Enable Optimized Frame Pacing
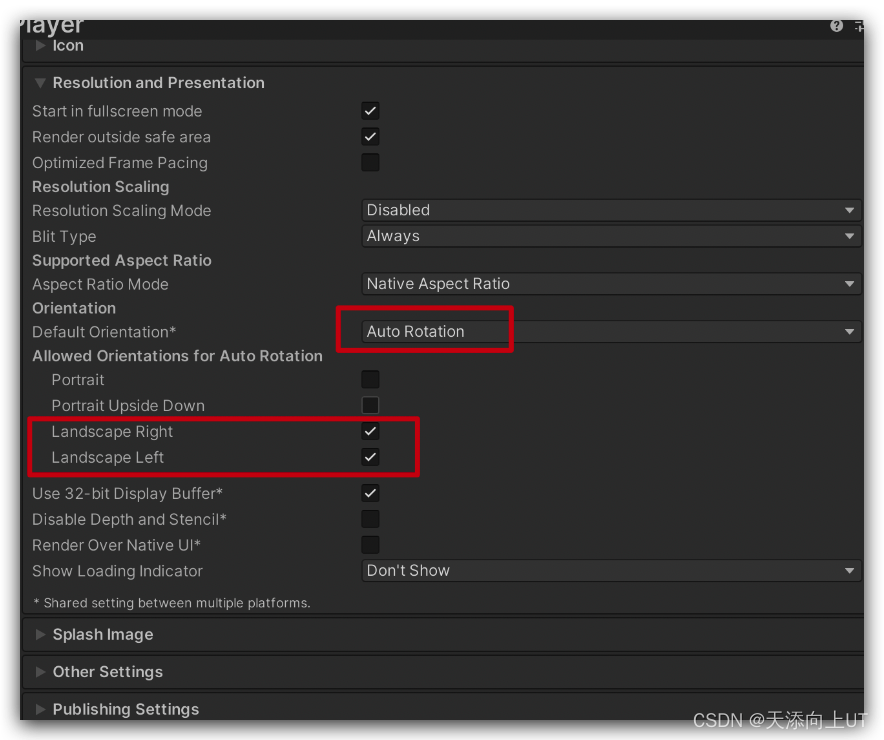Screen dimensions: 884x740 coord(370,163)
